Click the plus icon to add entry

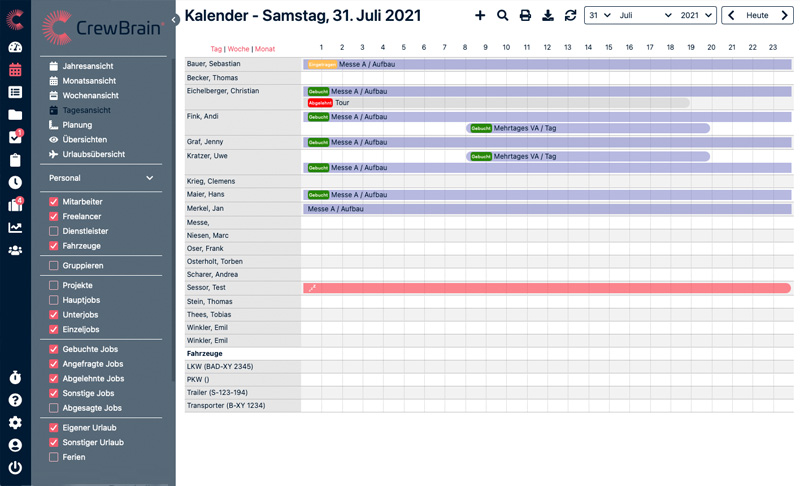pyautogui.click(x=480, y=15)
